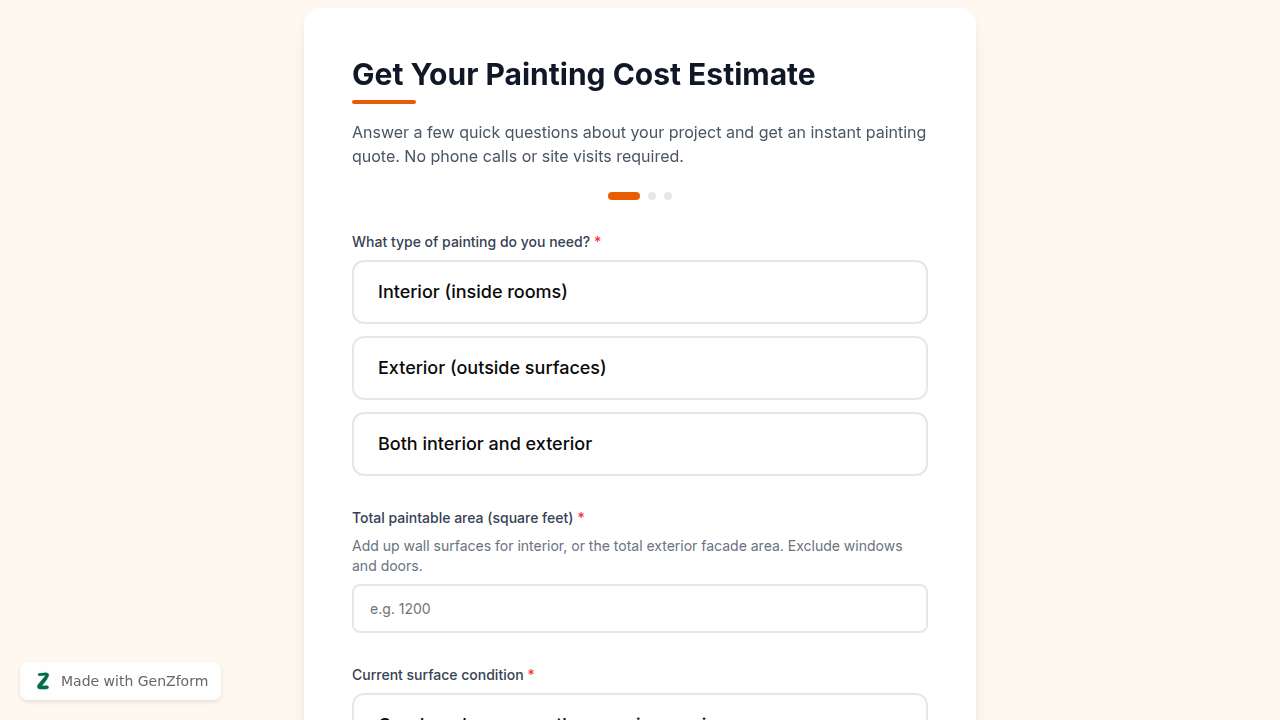Click the orange underline beneath the heading

click(383, 100)
